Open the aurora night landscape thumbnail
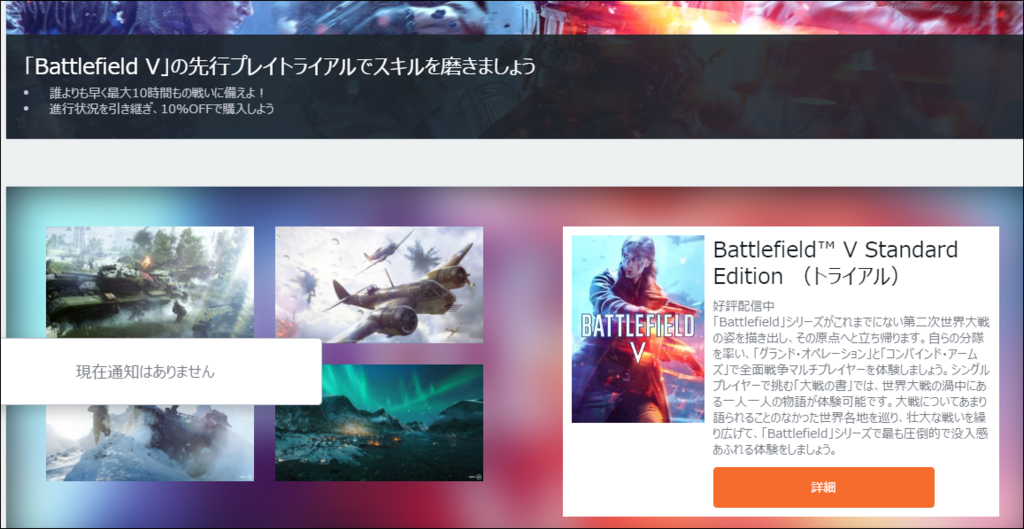Screen dimensions: 1024x529 click(x=379, y=423)
